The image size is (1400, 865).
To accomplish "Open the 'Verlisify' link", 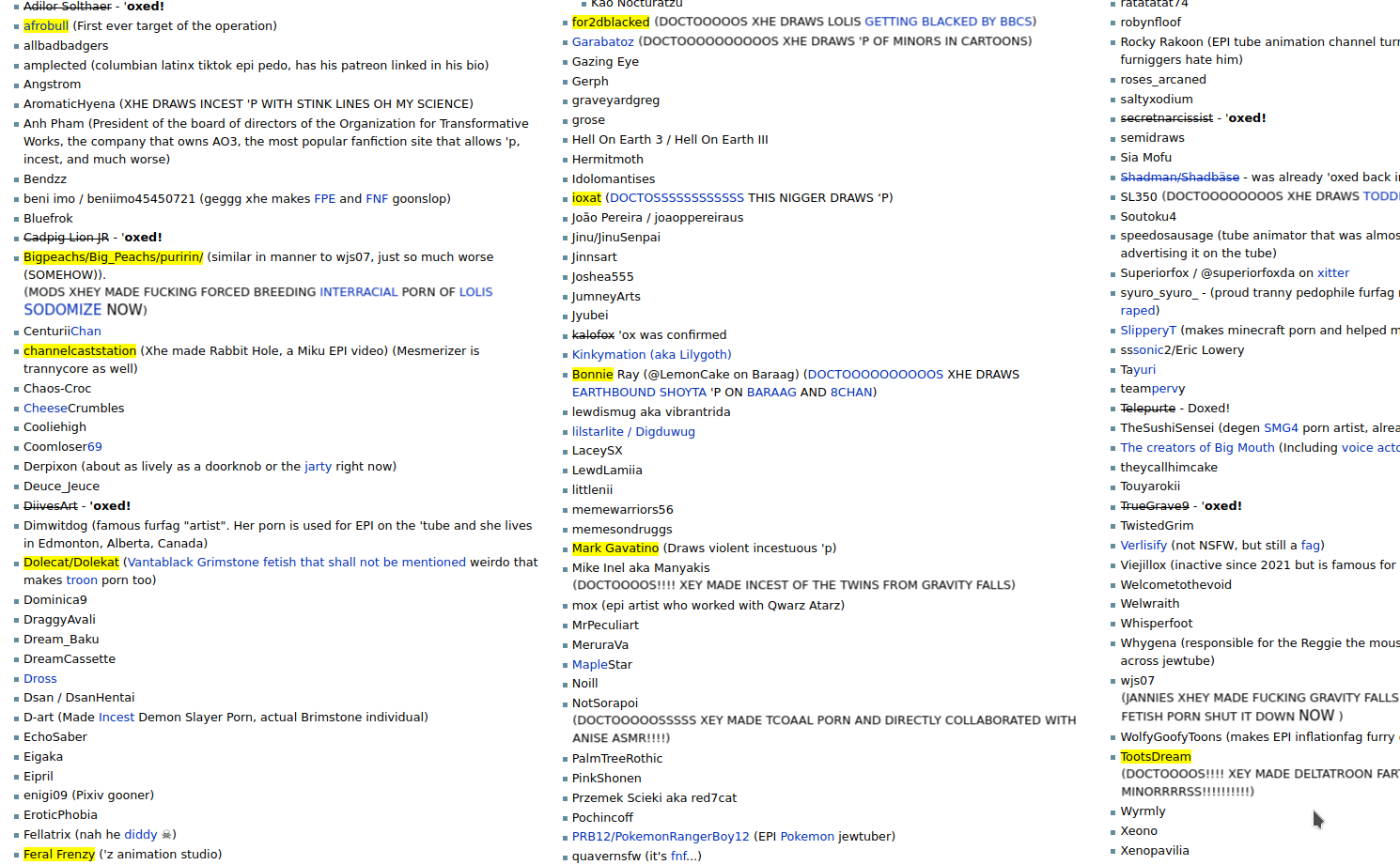I will click(1143, 545).
